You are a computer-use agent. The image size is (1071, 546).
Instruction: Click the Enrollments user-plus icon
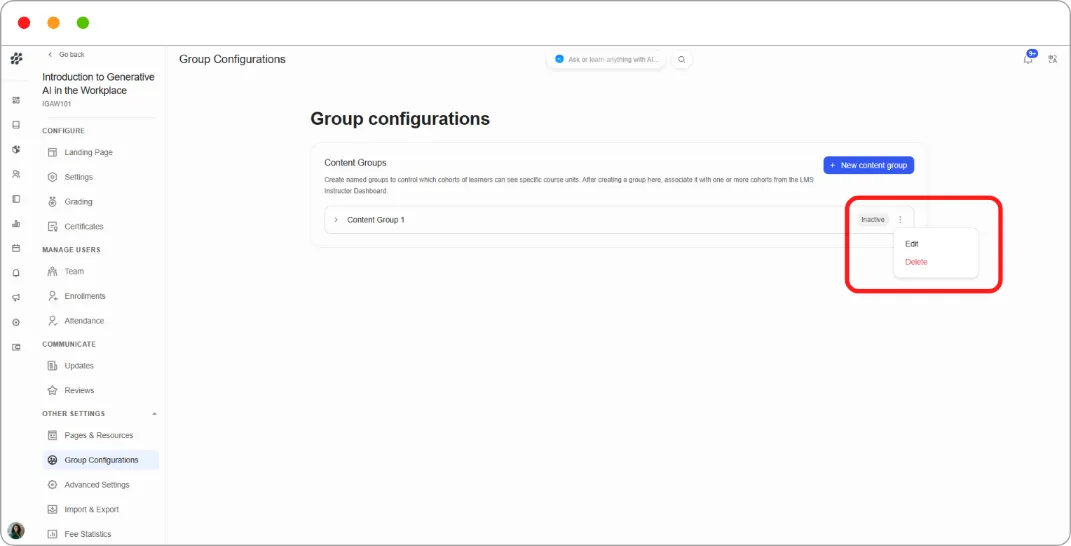pyautogui.click(x=53, y=296)
